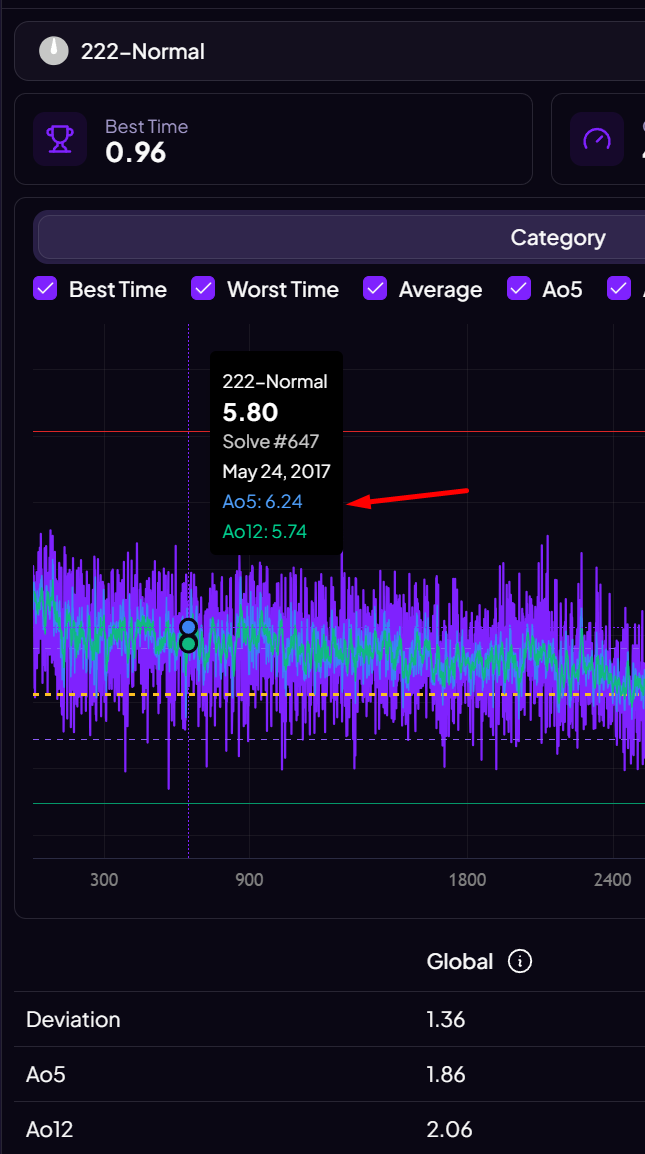Click the blue Ao5 data point marker

pos(188,627)
